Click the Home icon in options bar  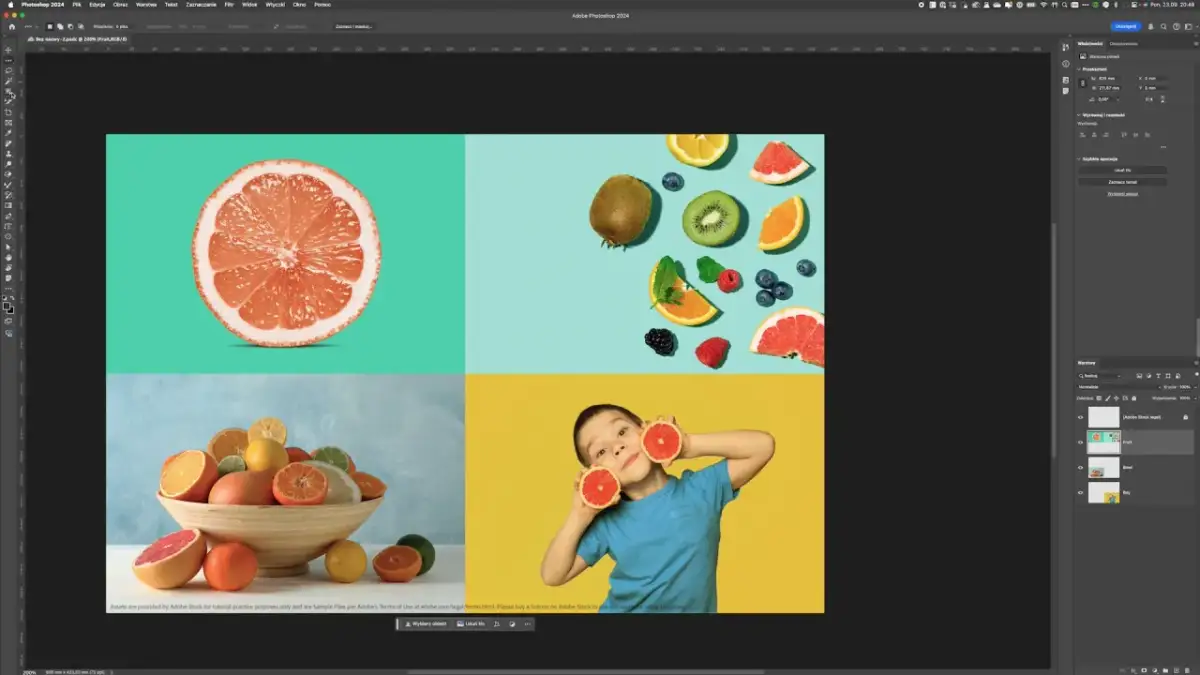pos(12,26)
